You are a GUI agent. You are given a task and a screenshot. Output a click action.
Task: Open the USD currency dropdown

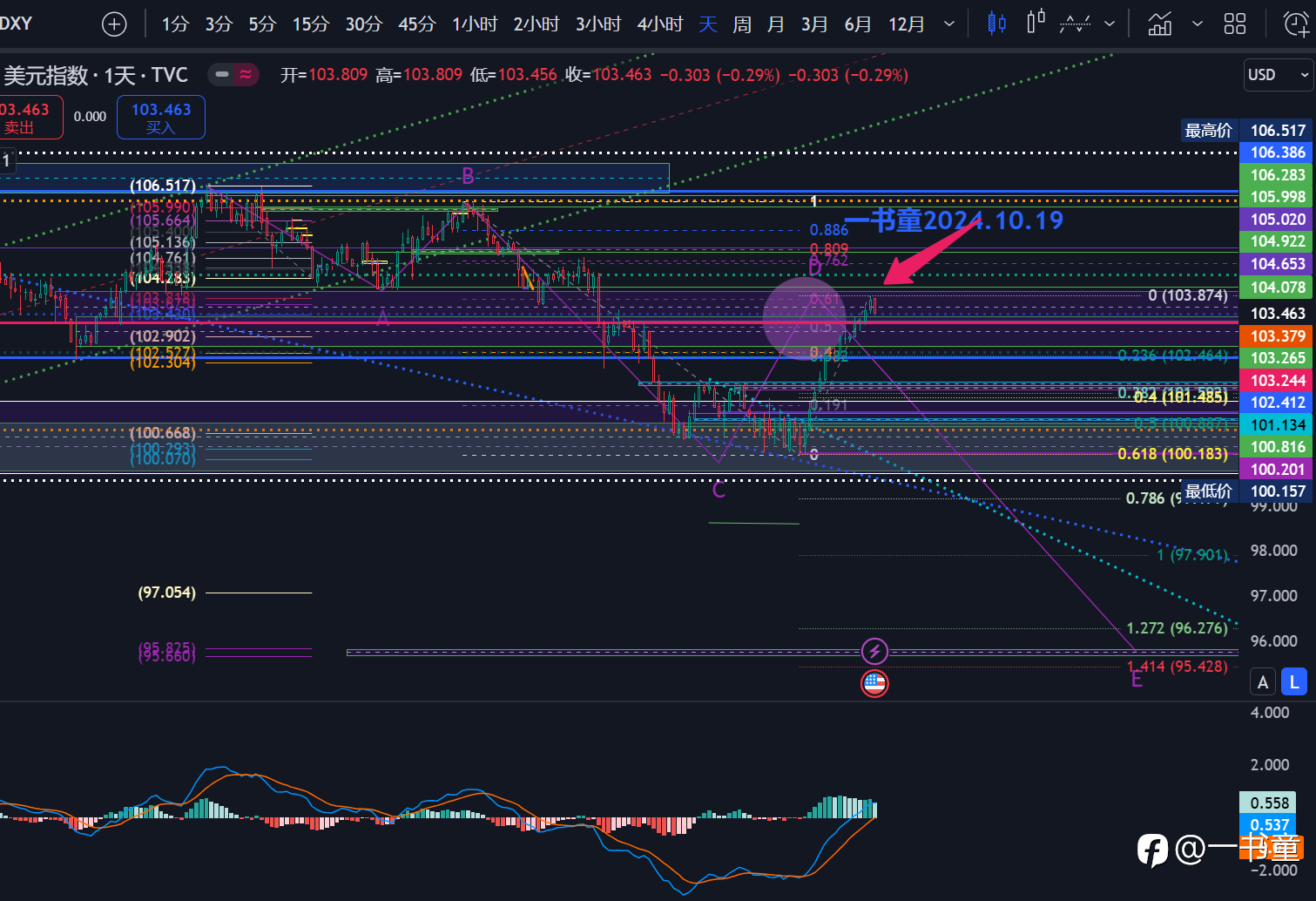coord(1279,75)
